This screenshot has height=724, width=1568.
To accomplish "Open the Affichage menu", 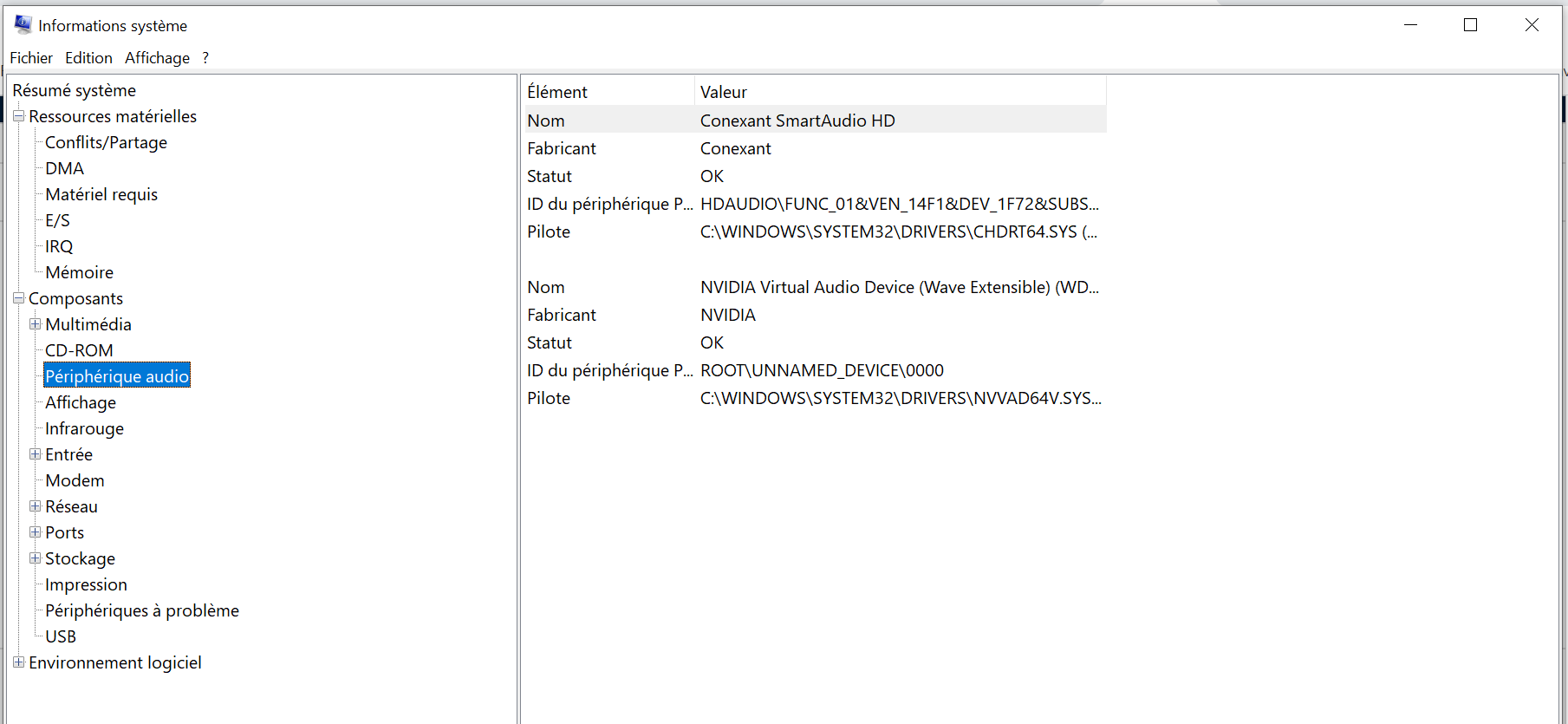I will click(157, 58).
